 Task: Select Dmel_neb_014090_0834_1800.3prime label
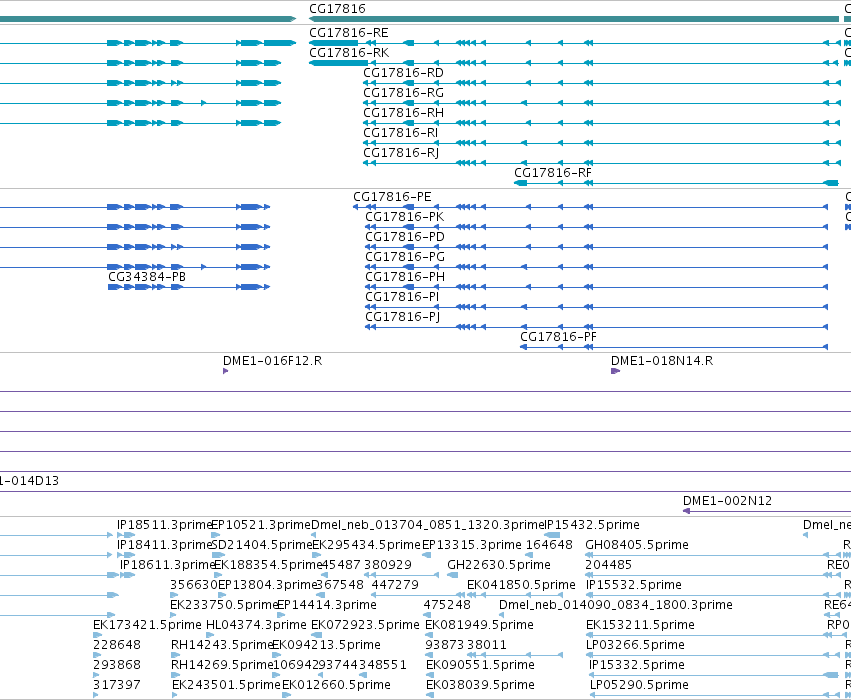pyautogui.click(x=615, y=605)
